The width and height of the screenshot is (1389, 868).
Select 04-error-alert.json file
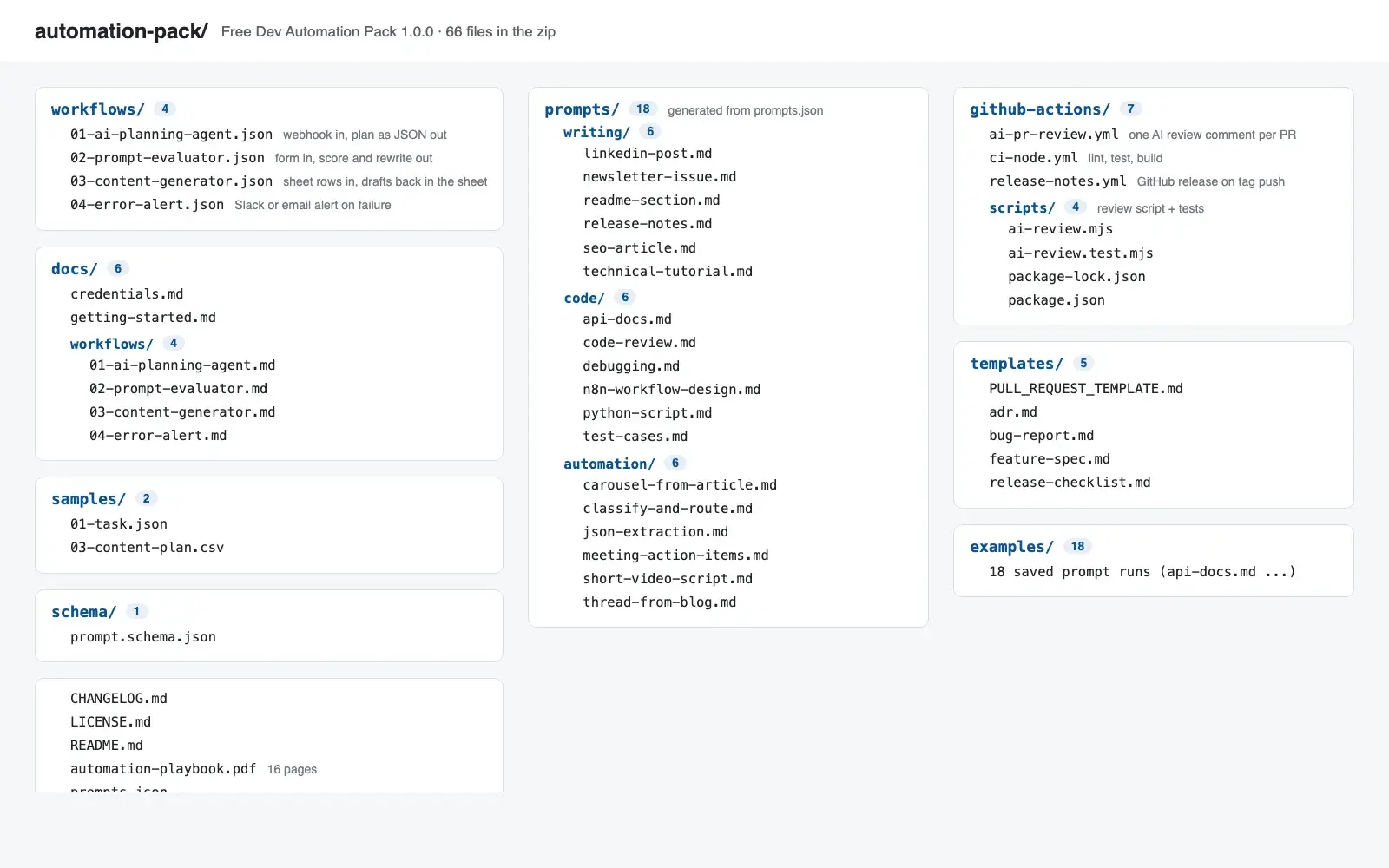point(147,205)
